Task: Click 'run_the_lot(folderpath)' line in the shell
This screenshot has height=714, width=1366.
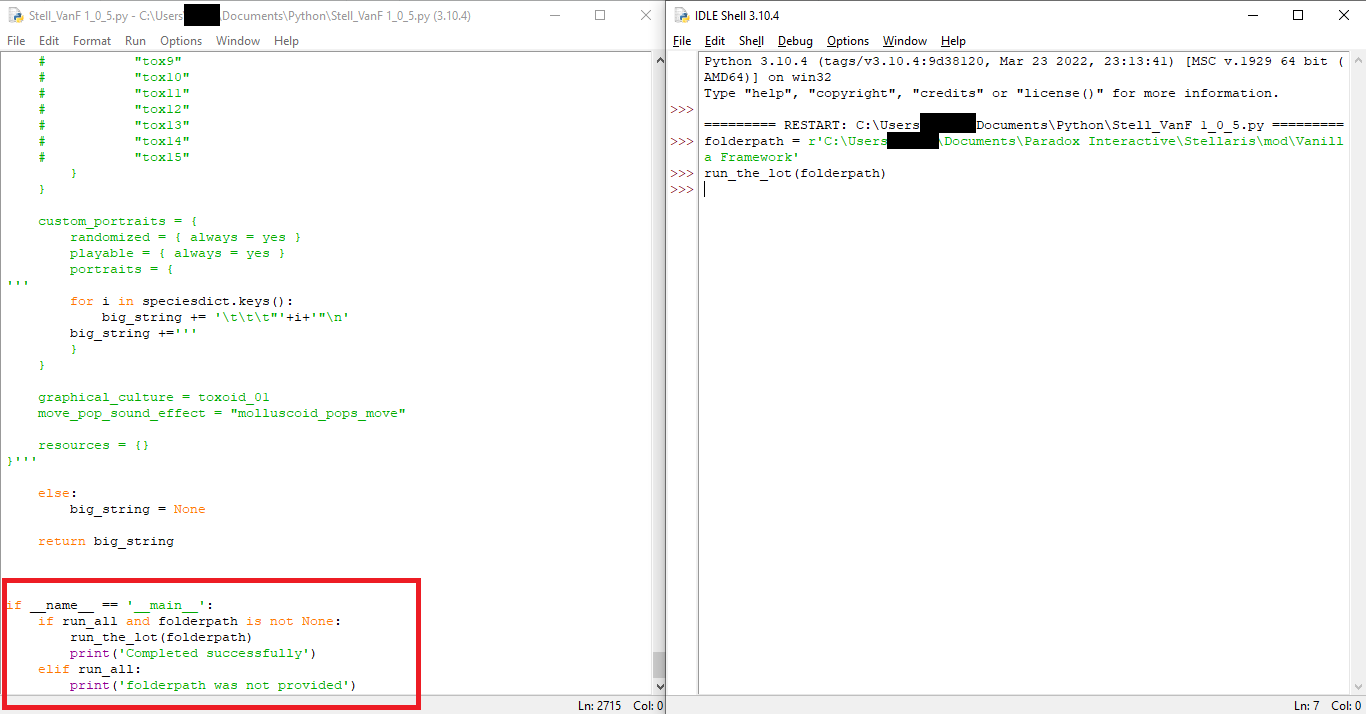Action: [795, 173]
